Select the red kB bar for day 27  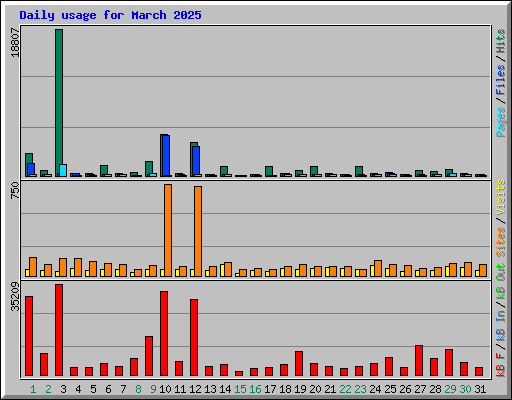(x=419, y=360)
